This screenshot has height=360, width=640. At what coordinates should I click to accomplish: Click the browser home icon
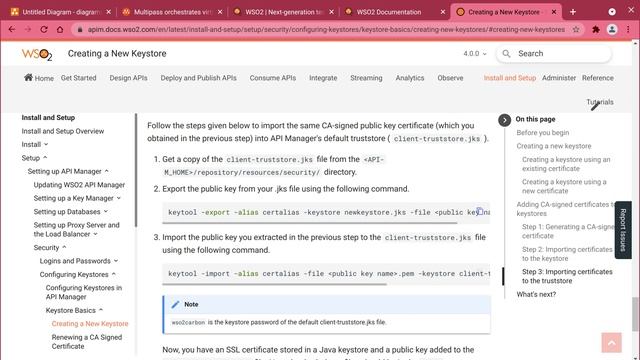[60, 29]
